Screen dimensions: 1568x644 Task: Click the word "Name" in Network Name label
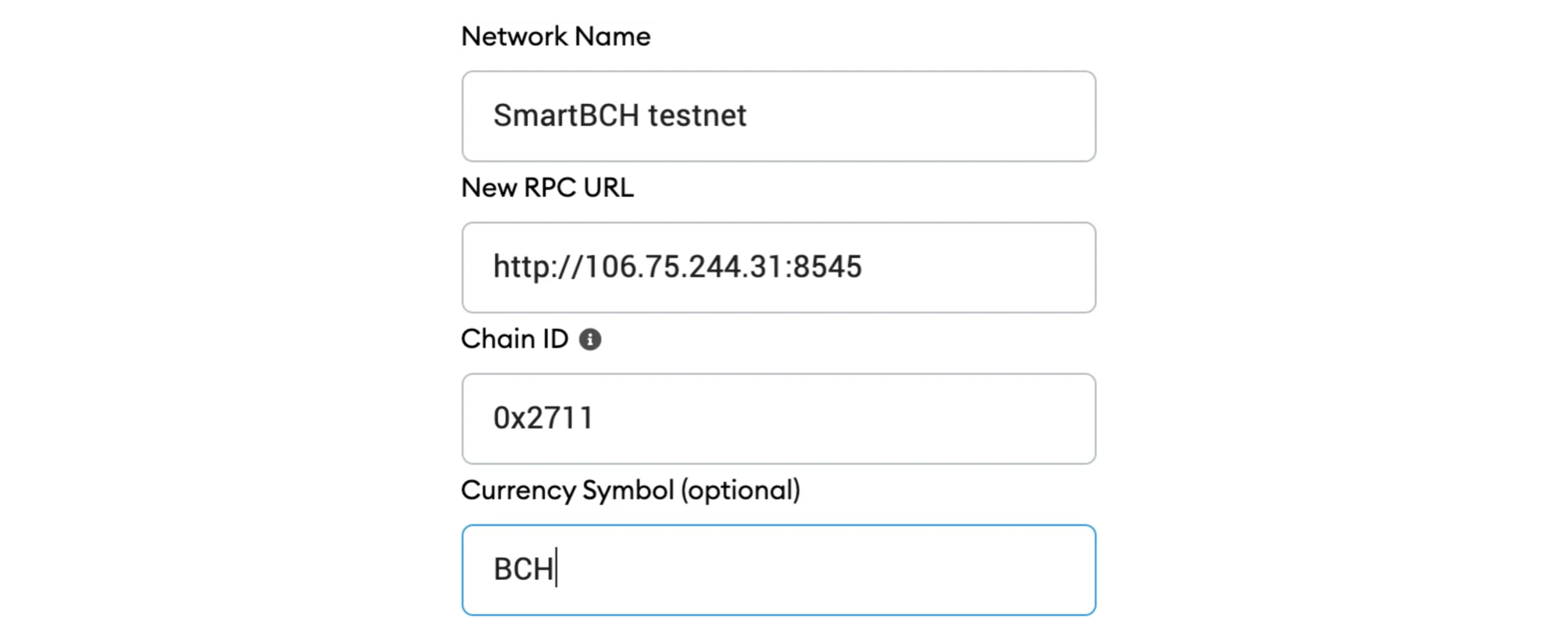click(x=612, y=37)
